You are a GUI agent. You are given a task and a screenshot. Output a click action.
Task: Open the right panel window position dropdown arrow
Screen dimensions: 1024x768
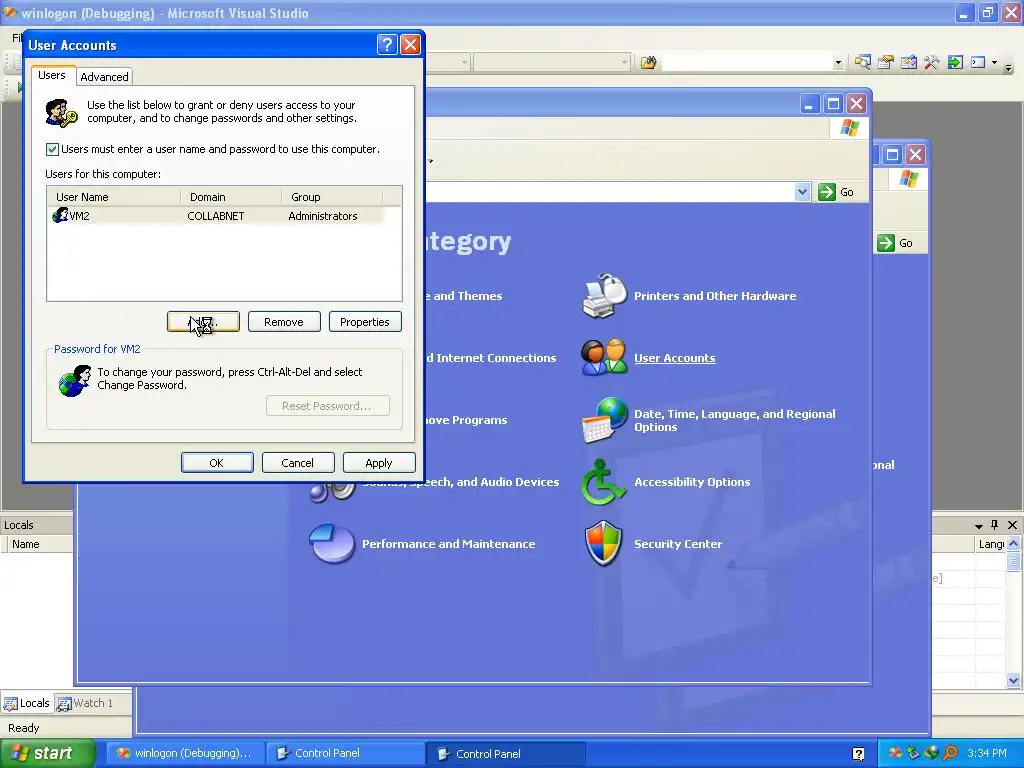[x=978, y=526]
